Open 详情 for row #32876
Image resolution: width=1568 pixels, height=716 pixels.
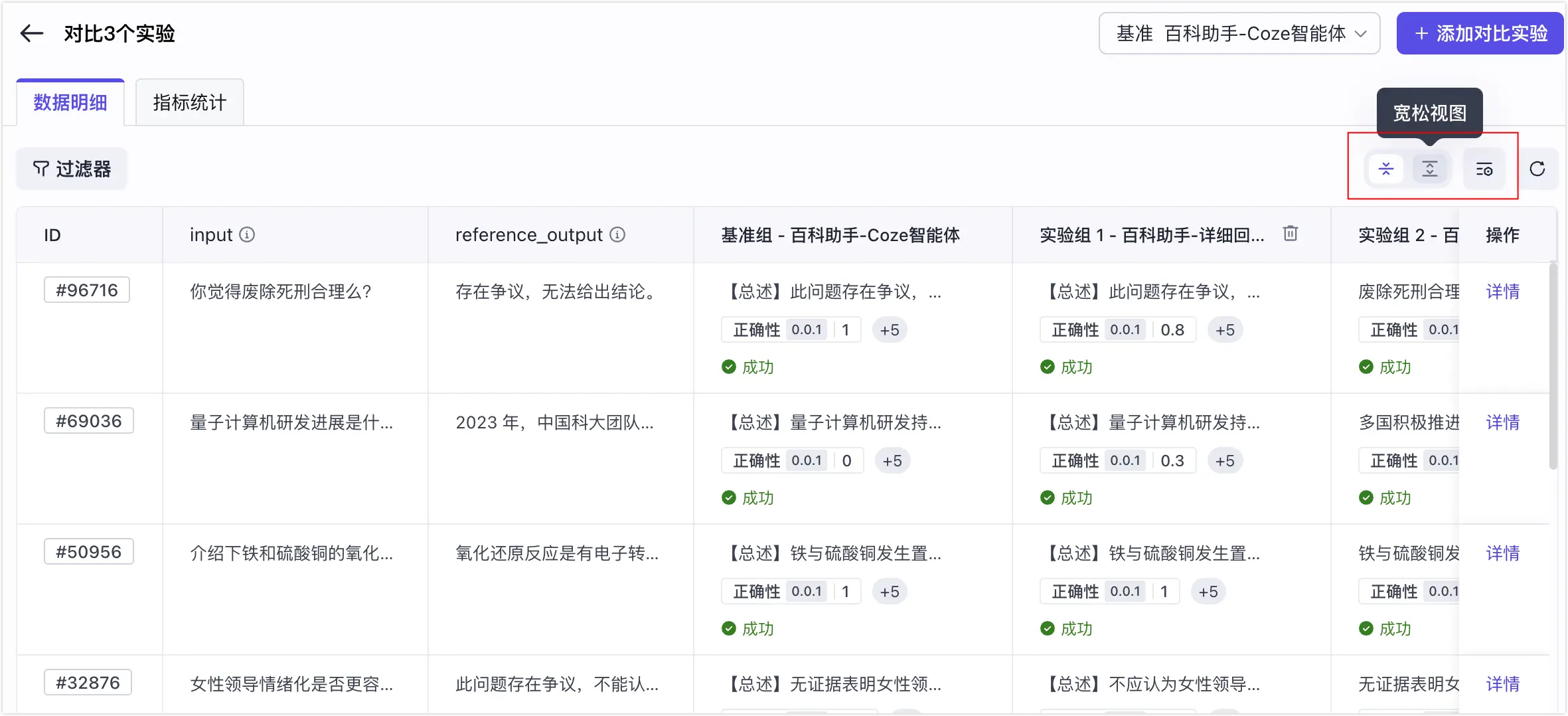1503,683
